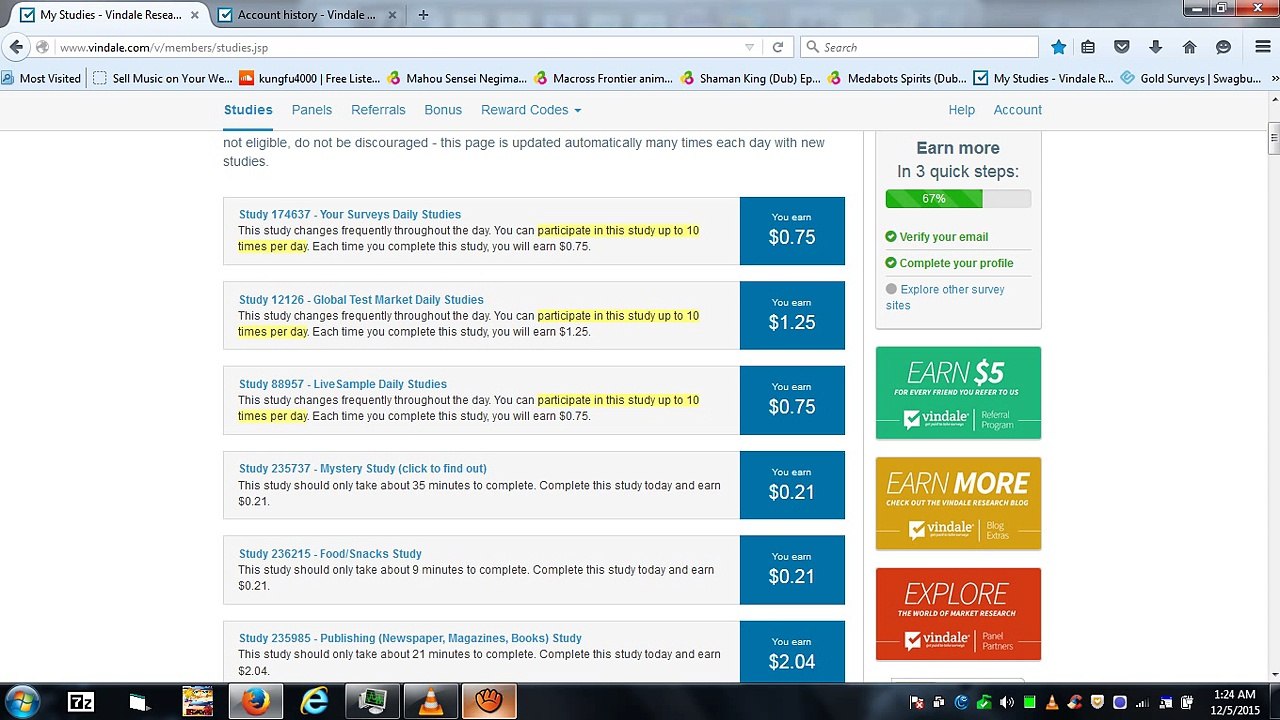This screenshot has height=720, width=1280.
Task: Open the Bonus page
Action: click(443, 110)
